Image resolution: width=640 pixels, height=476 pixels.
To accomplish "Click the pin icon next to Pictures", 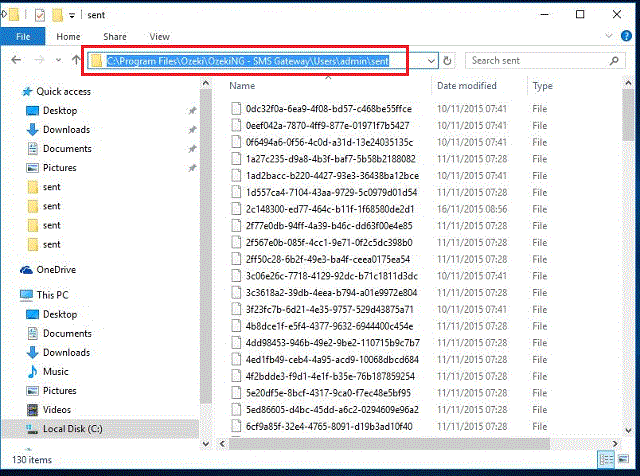I will [192, 168].
